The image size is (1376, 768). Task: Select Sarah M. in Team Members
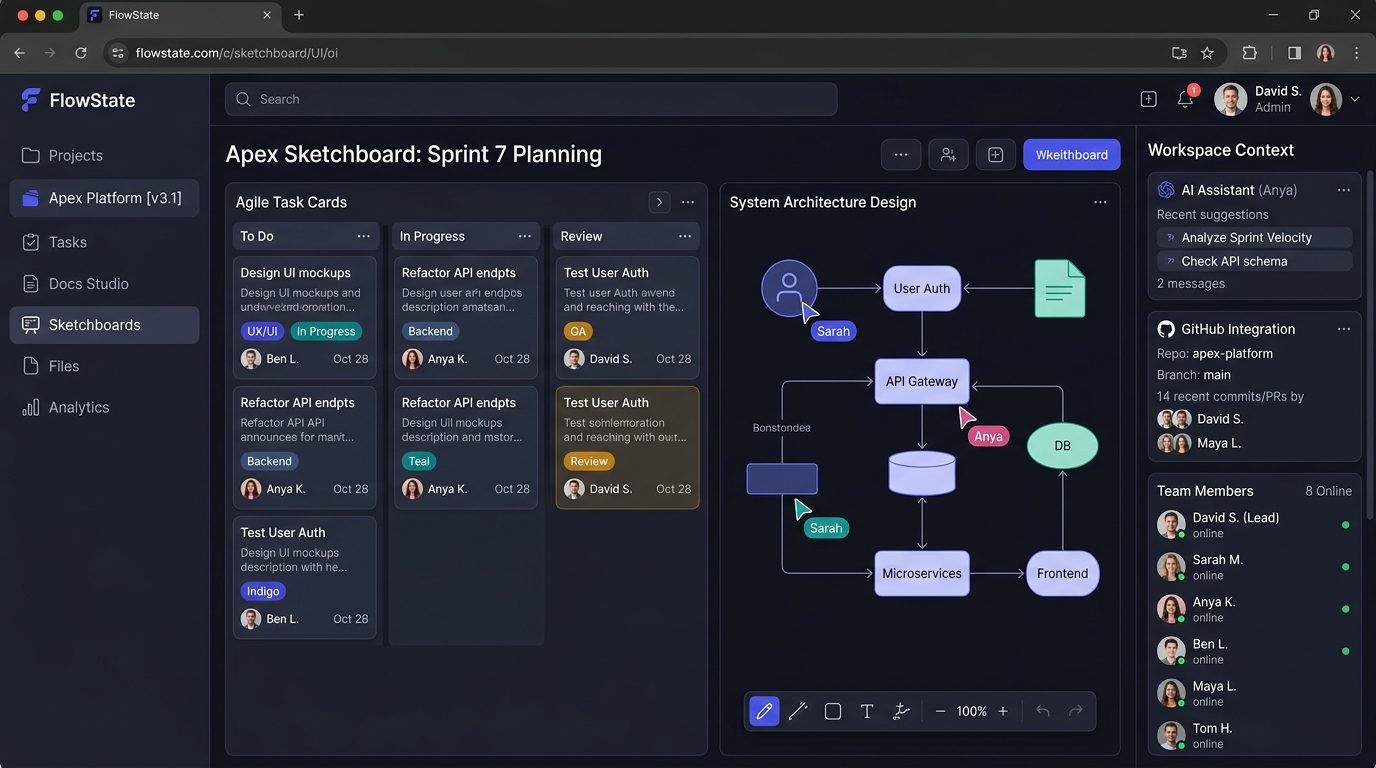[1254, 567]
